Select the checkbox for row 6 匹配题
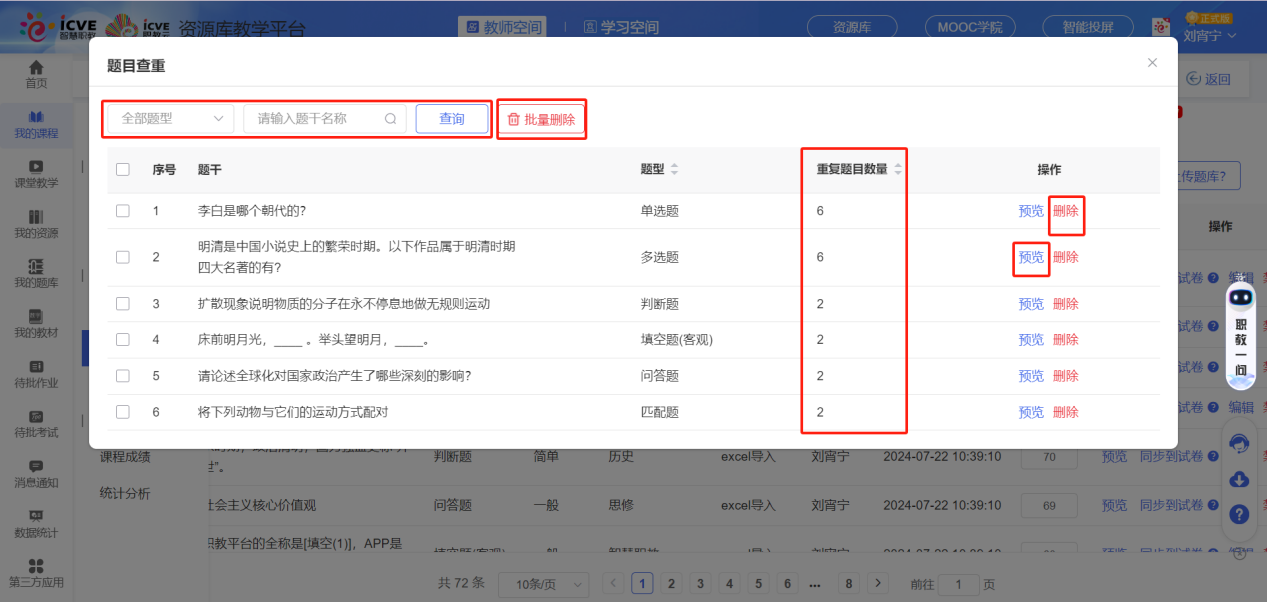Viewport: 1267px width, 602px height. [123, 412]
